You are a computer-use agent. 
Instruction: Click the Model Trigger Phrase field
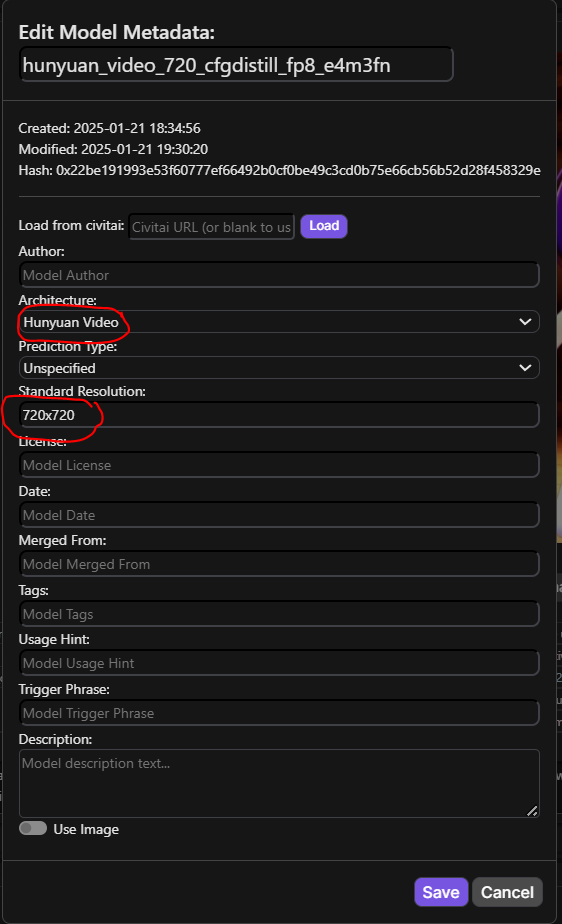pyautogui.click(x=279, y=713)
